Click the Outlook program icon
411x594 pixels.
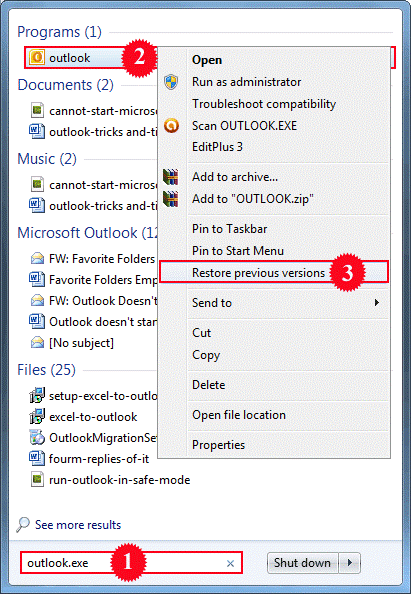[37, 58]
